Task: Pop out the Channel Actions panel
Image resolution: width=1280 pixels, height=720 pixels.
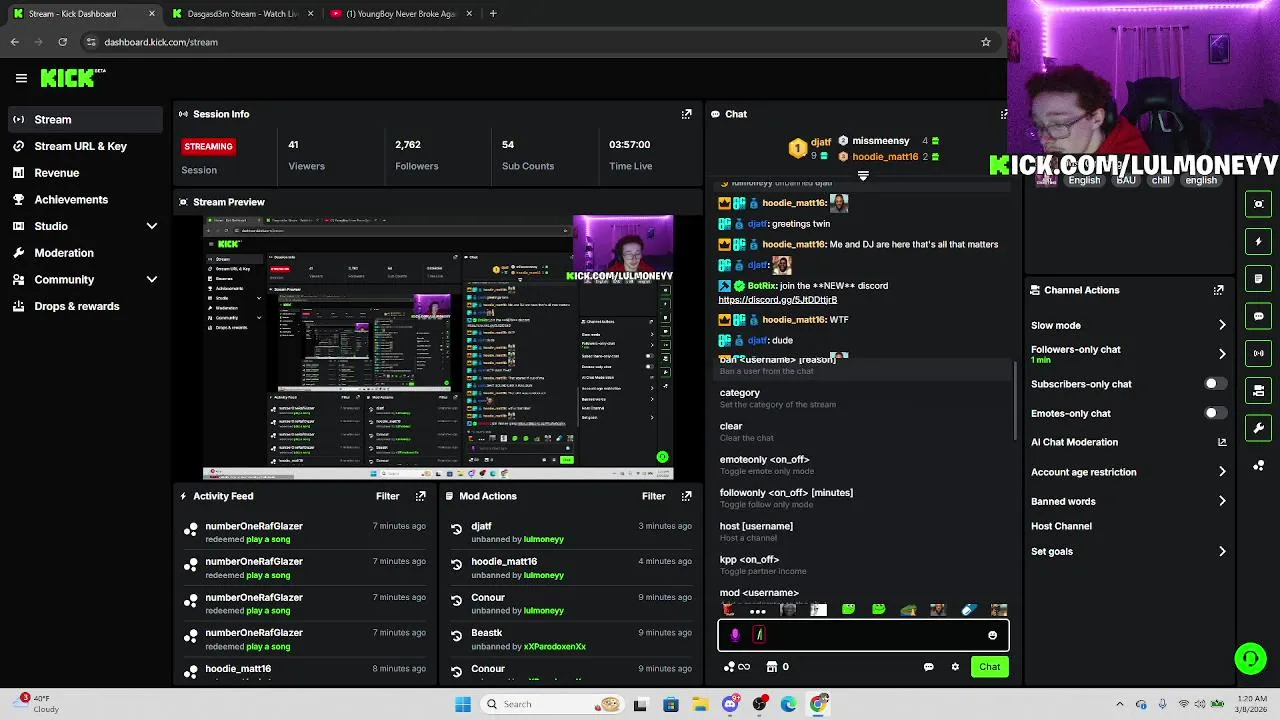Action: [1218, 290]
